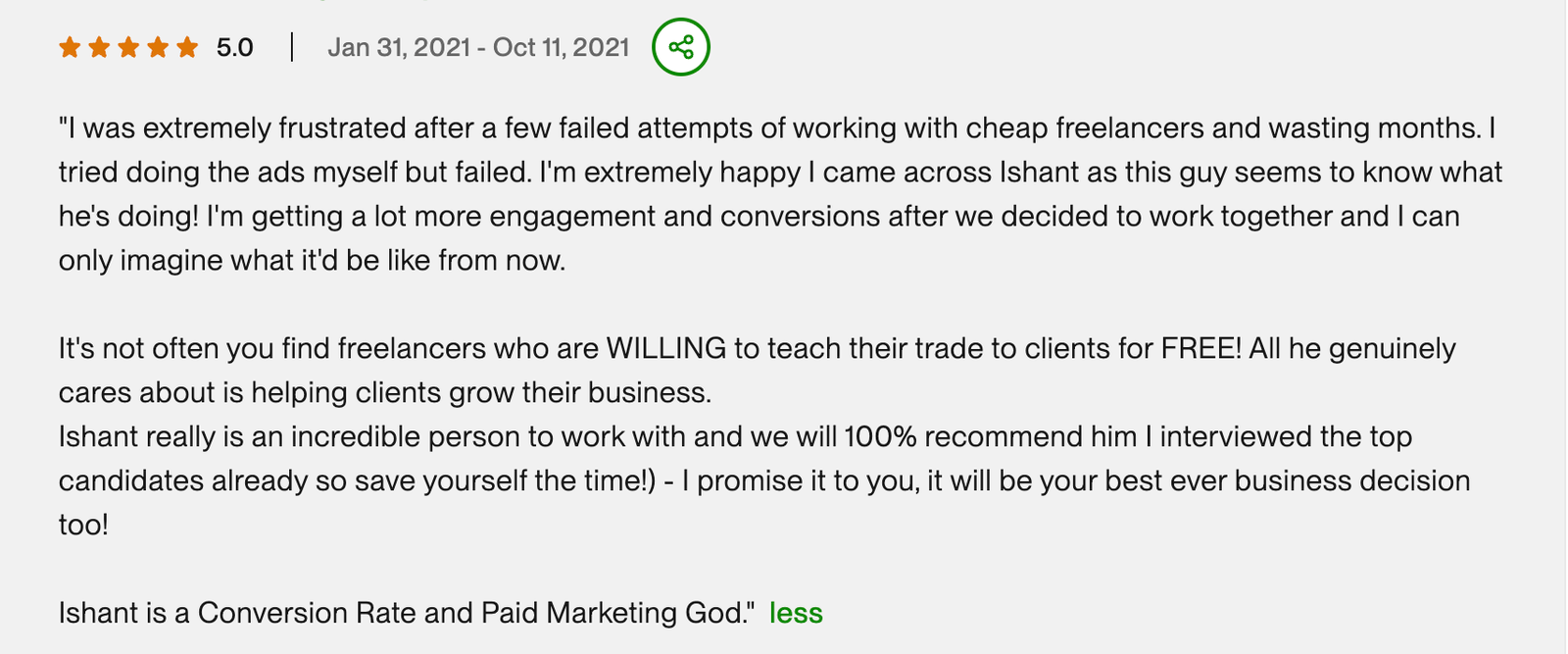Screen dimensions: 1568x654
Task: Click the standalone word "too!"
Action: (83, 525)
